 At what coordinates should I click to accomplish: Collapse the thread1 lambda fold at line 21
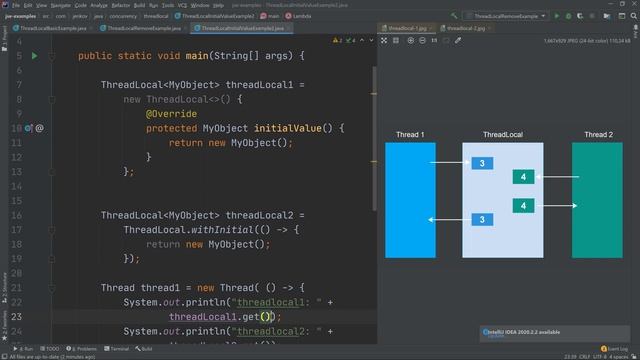[52, 288]
